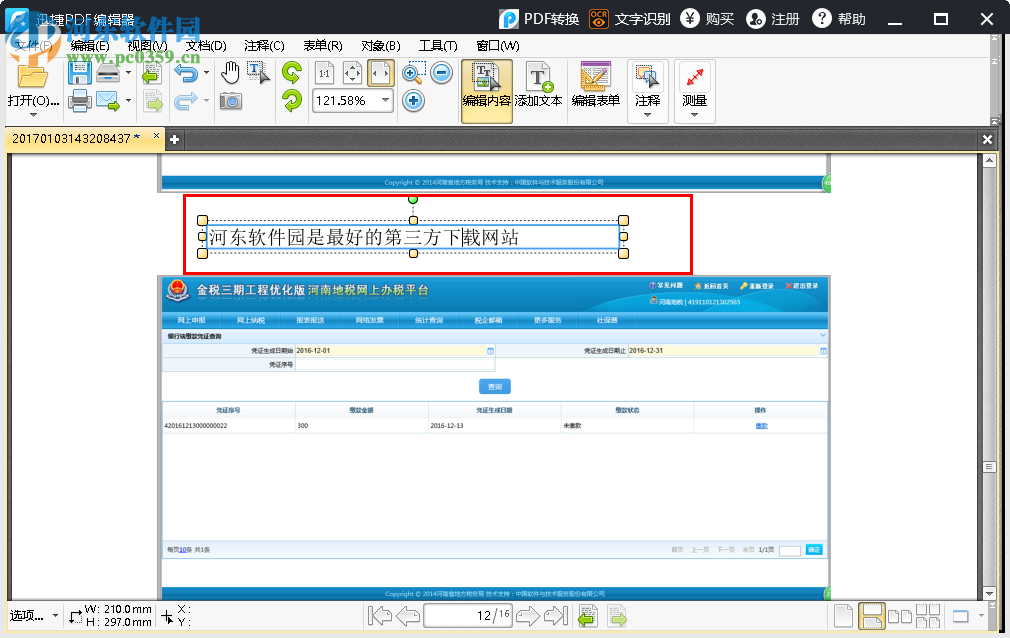
Task: Expand the save button dropdown arrow
Action: [128, 73]
